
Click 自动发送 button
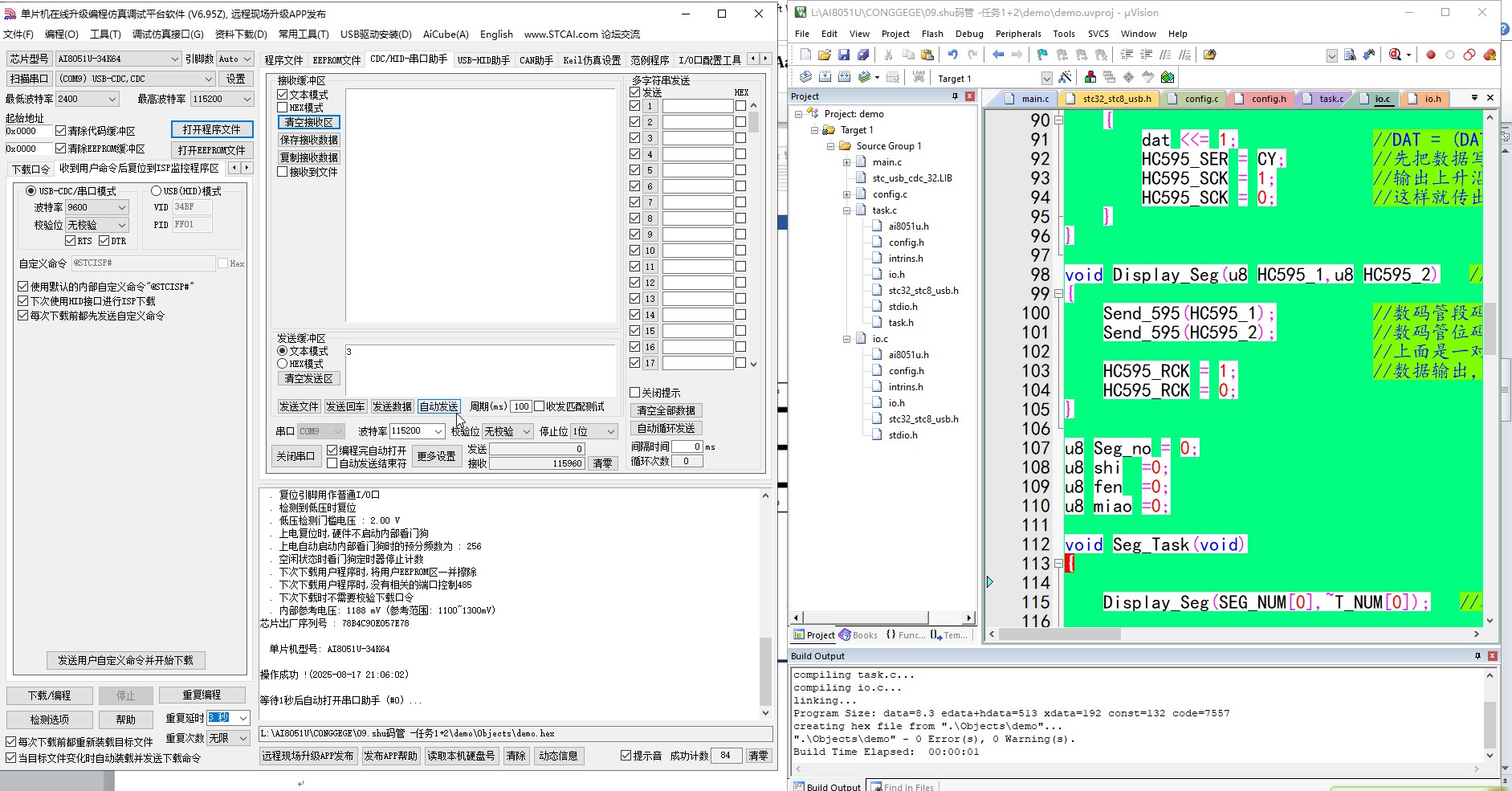pos(439,406)
